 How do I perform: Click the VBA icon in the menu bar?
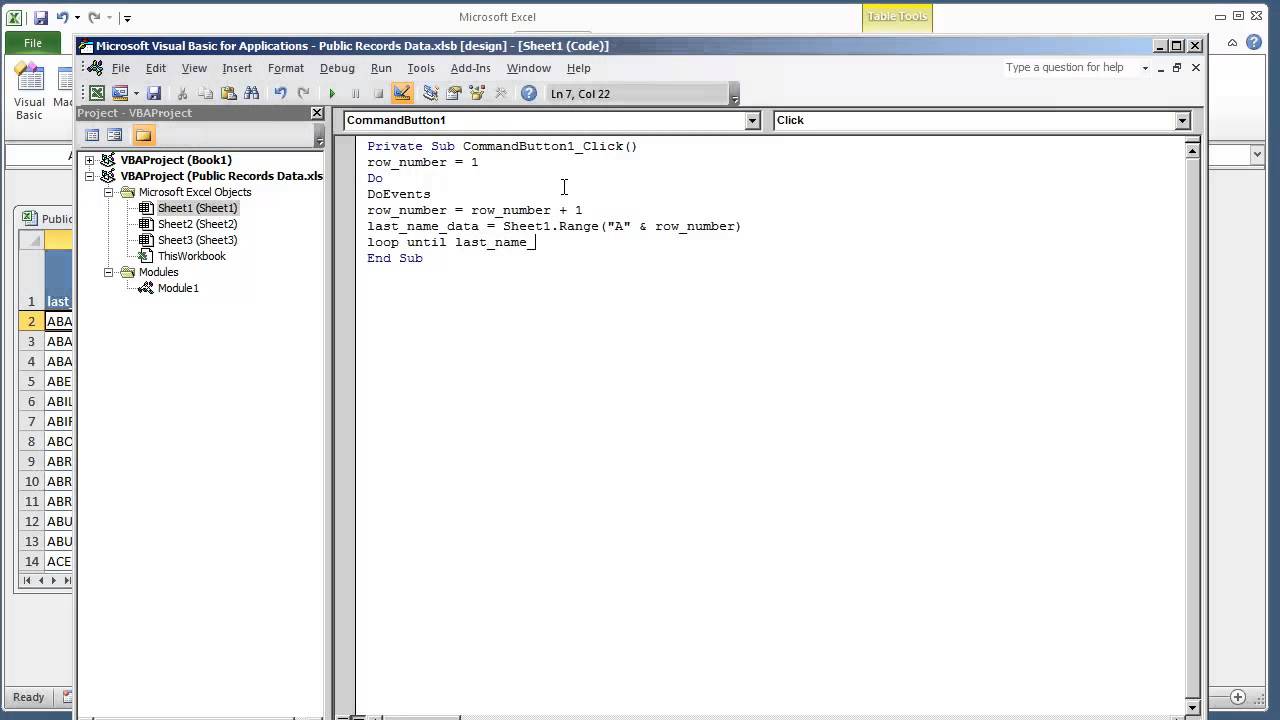95,68
